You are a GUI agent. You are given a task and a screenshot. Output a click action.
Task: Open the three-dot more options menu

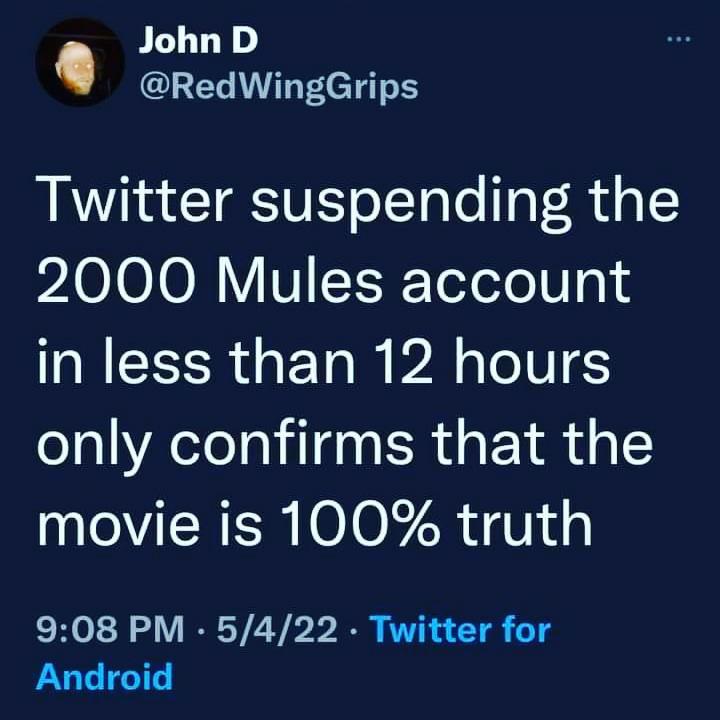[x=679, y=40]
